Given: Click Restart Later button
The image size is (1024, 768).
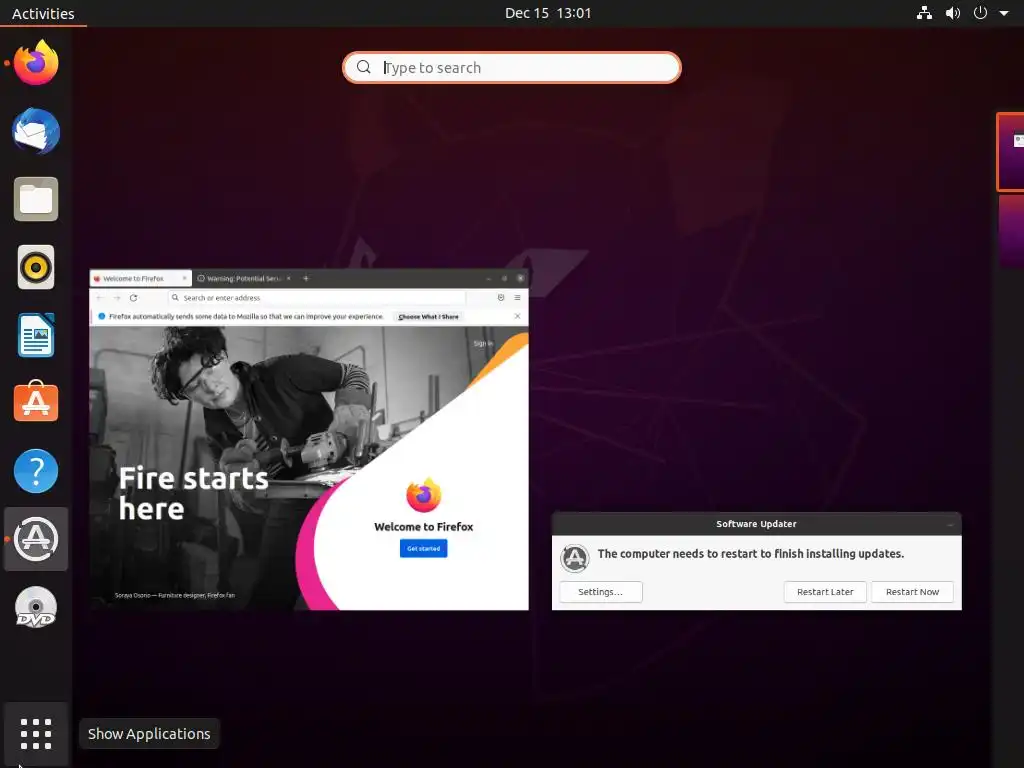Looking at the screenshot, I should pyautogui.click(x=825, y=592).
